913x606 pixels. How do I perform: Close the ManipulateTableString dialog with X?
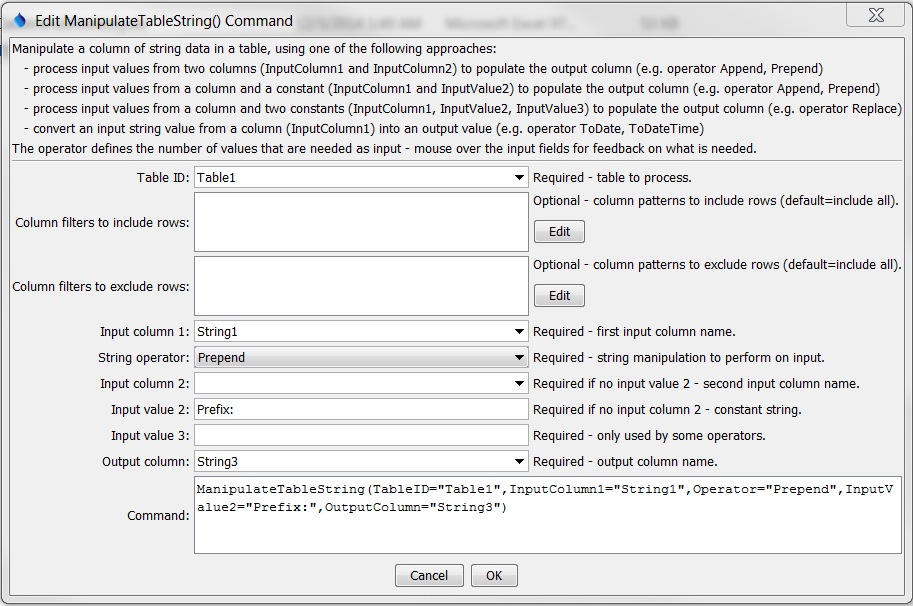click(x=876, y=15)
